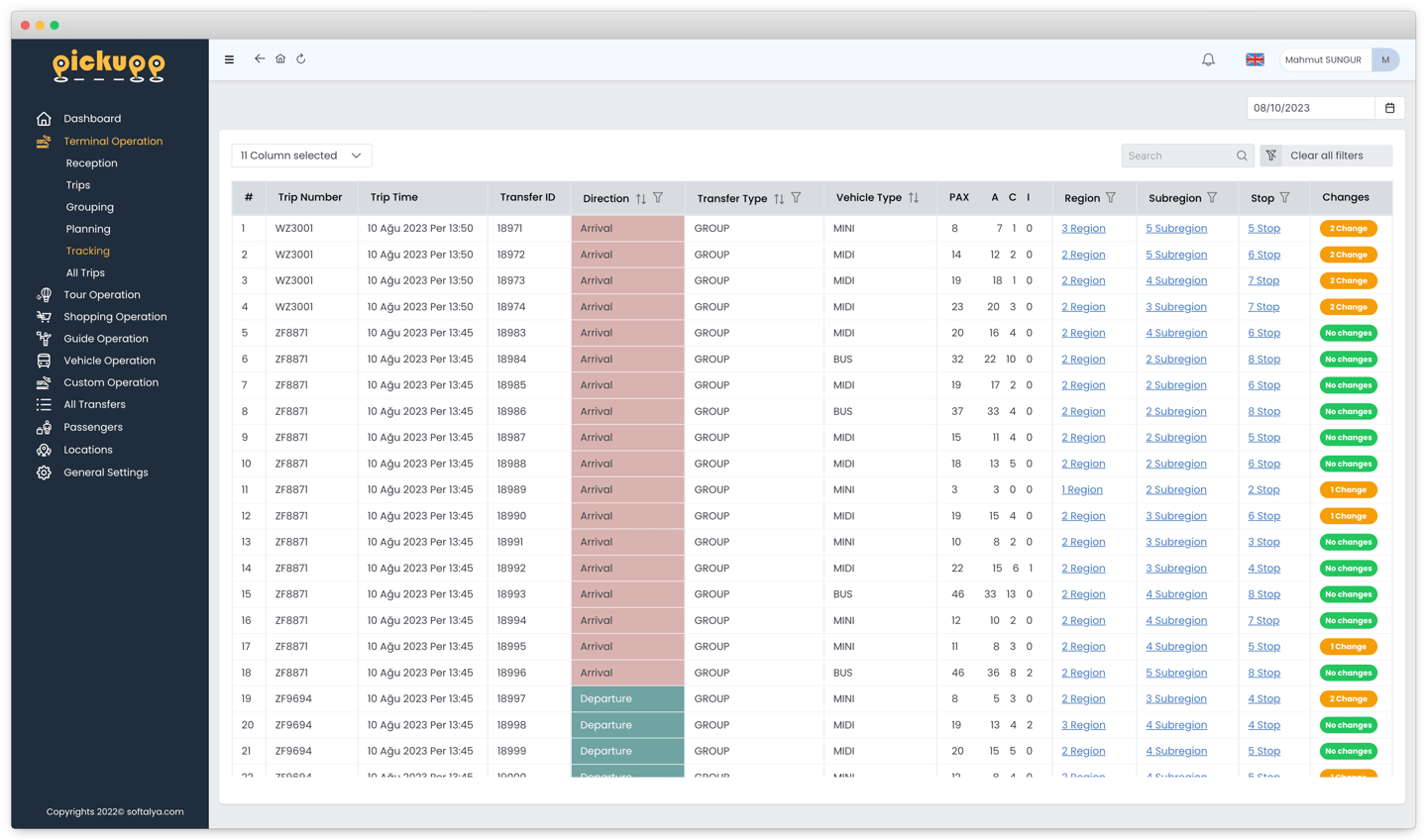The image size is (1427, 840).
Task: Filter the Direction column
Action: (x=658, y=198)
